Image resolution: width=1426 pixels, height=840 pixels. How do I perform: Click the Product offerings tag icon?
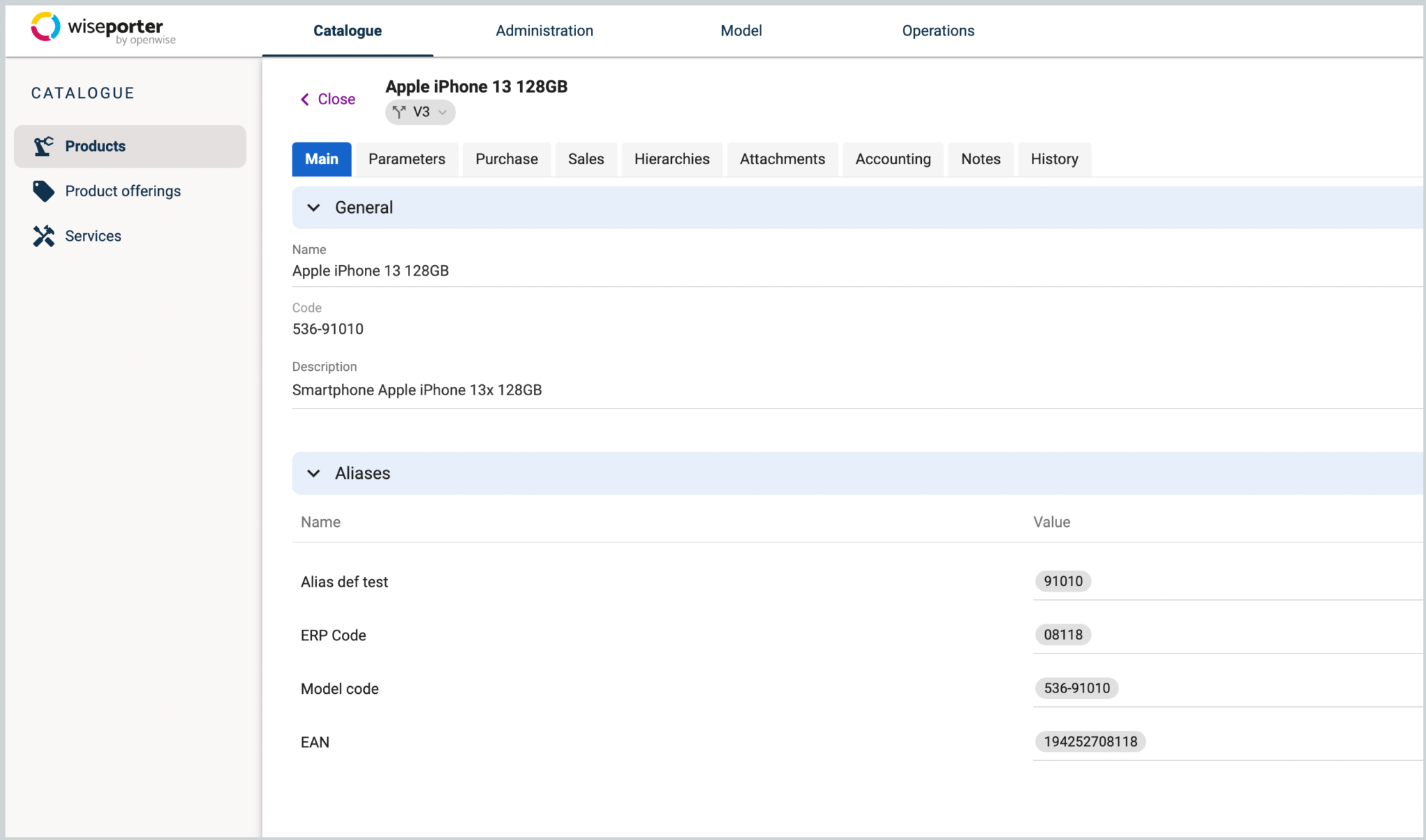point(43,191)
